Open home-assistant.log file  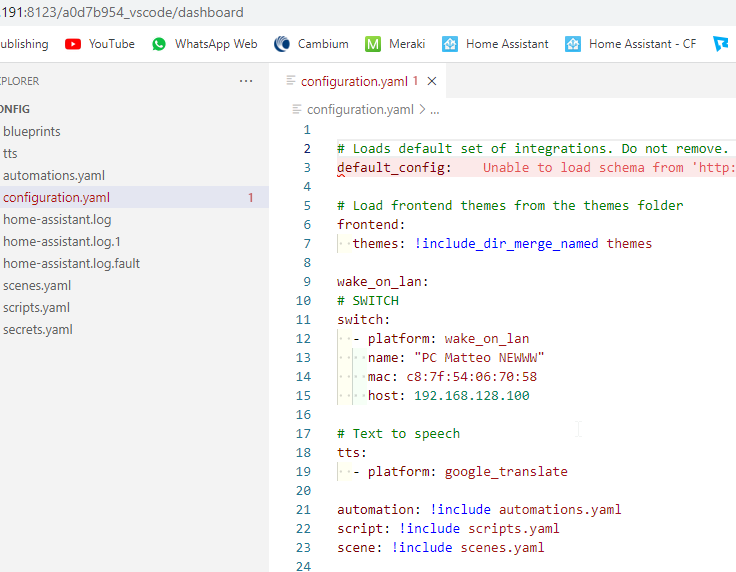(x=57, y=220)
